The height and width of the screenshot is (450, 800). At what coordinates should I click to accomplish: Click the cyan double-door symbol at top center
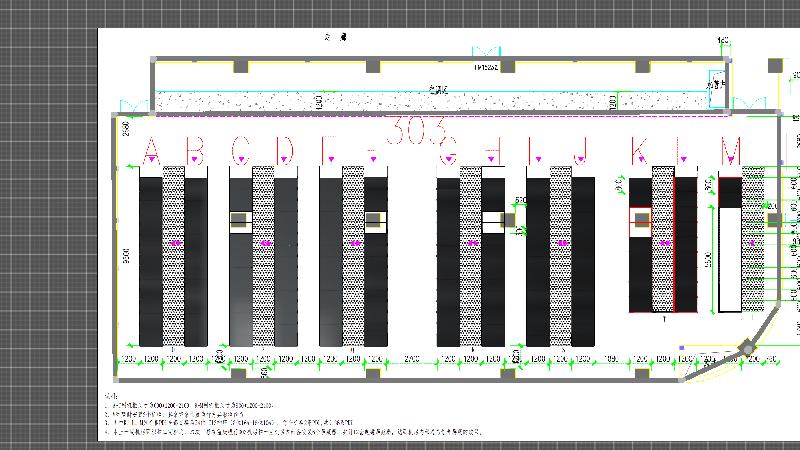click(x=487, y=51)
